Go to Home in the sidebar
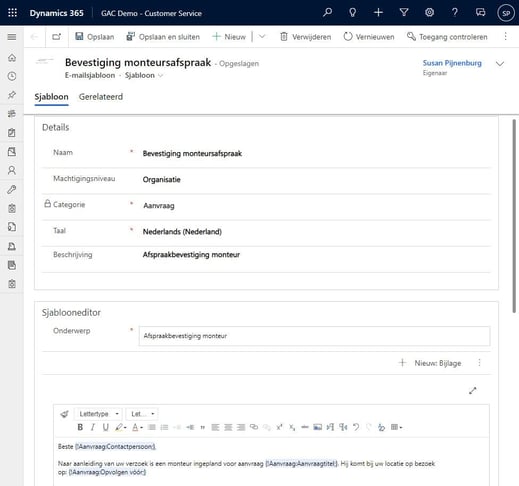The image size is (519, 486). pos(12,58)
